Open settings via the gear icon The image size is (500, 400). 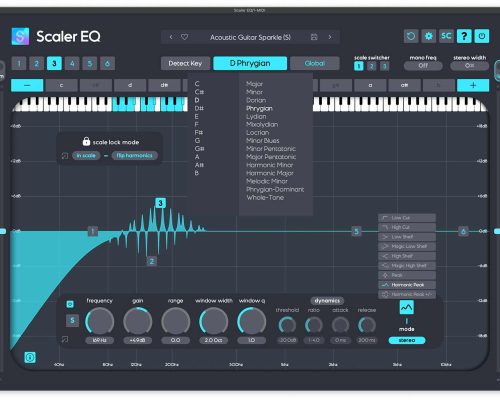[x=429, y=36]
